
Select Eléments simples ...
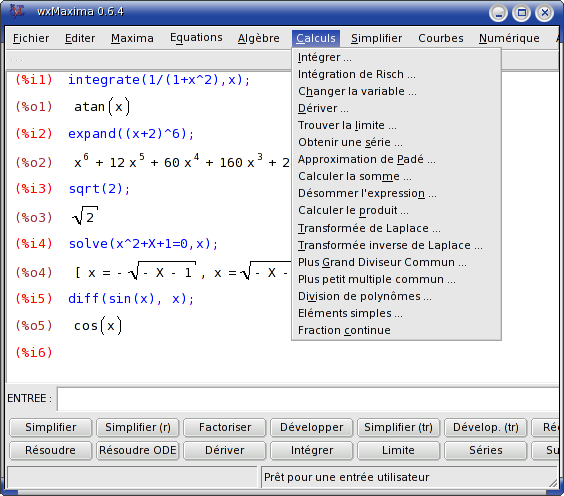[x=396, y=313]
